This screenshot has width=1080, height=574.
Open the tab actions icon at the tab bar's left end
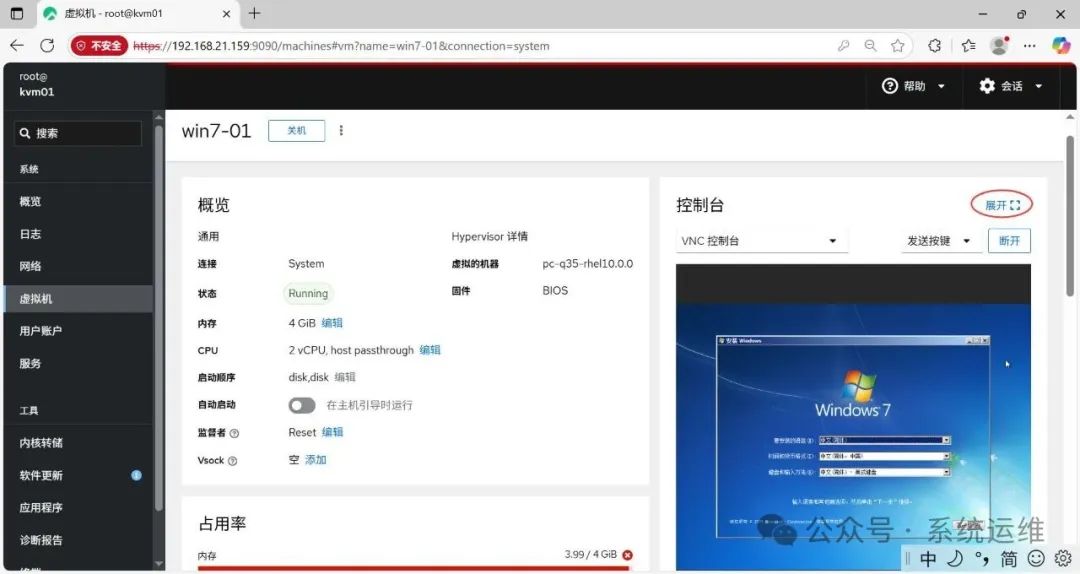17,13
